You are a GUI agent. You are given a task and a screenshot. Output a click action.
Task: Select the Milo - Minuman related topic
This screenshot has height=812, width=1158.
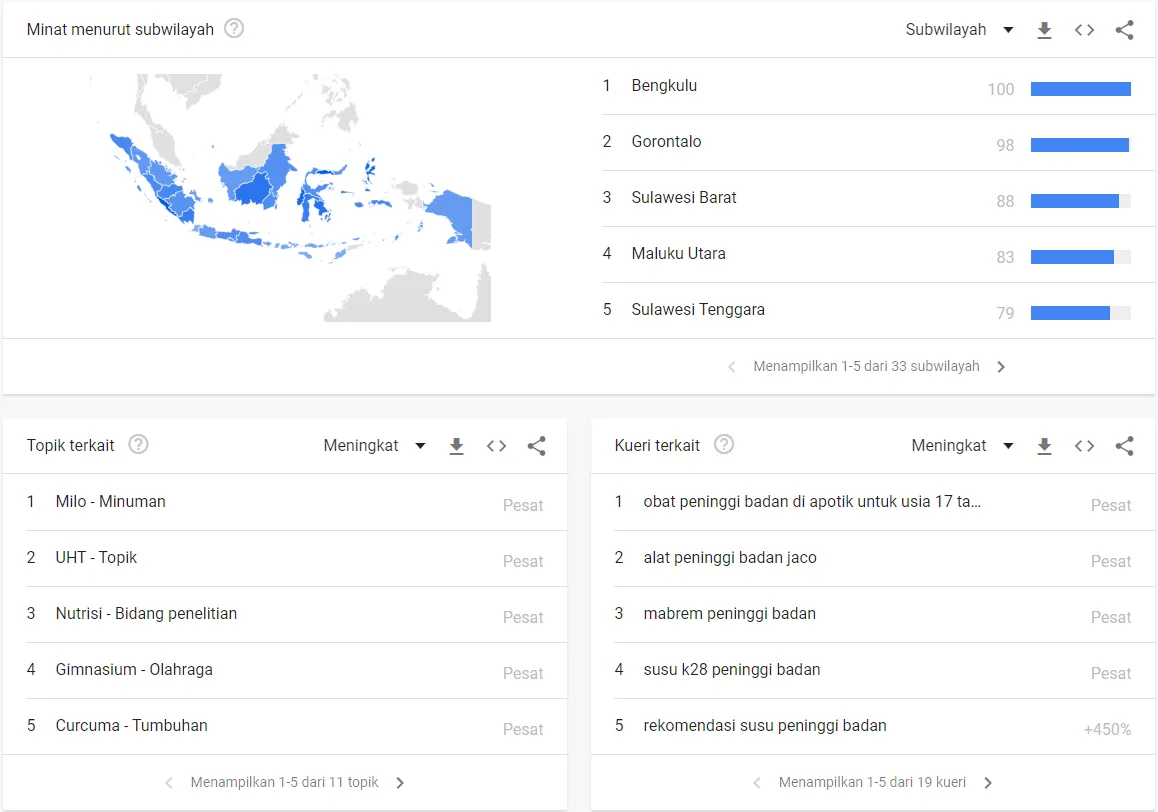click(108, 501)
